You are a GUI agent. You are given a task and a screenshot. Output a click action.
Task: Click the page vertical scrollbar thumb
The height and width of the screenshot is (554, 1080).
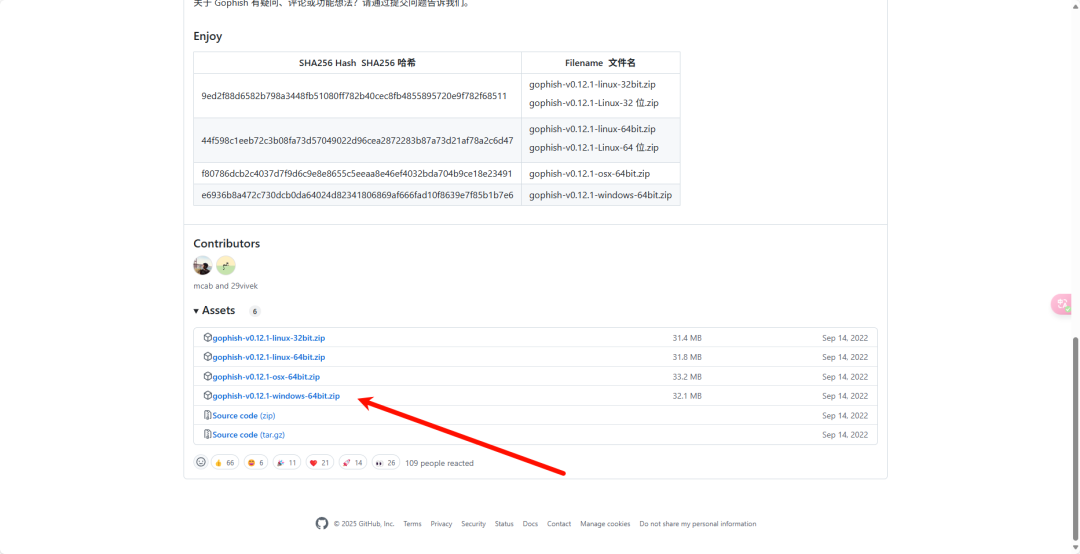[1075, 438]
